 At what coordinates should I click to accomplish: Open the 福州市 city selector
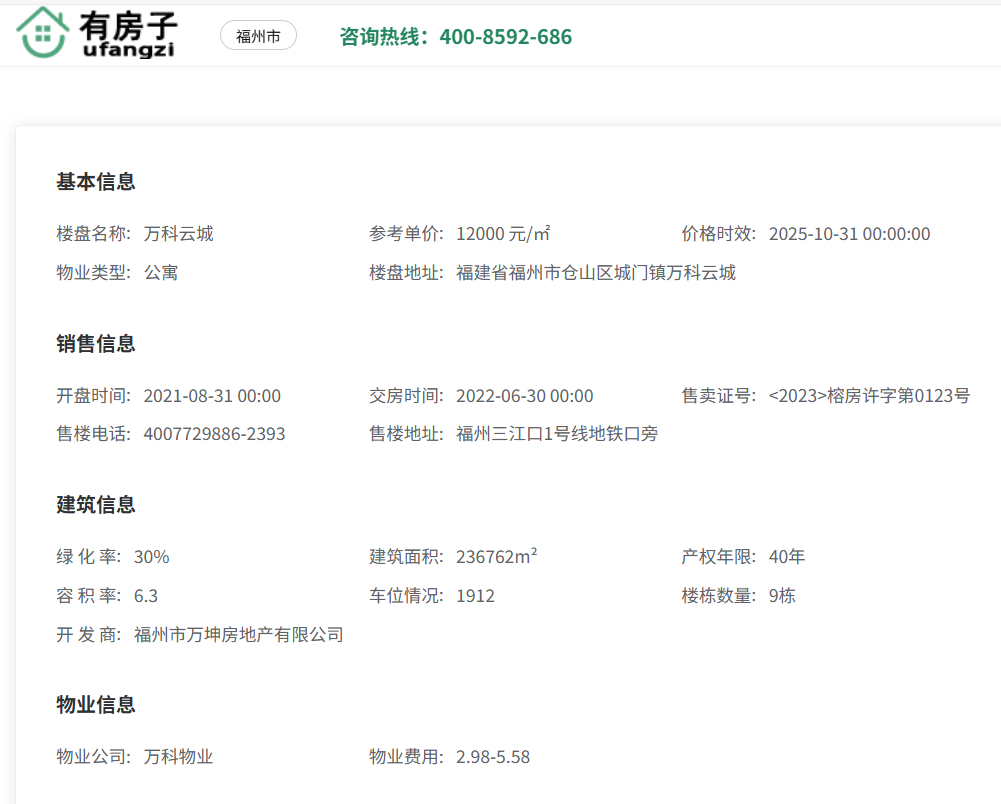coord(258,37)
